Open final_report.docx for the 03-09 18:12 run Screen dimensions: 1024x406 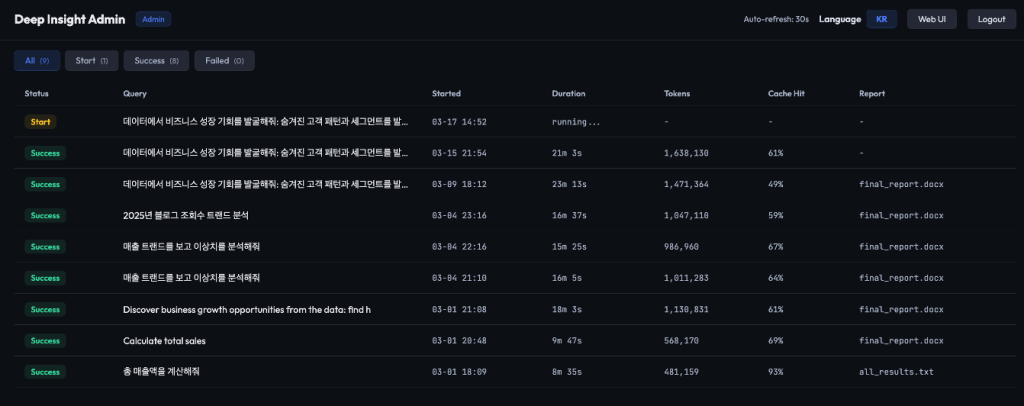click(900, 185)
